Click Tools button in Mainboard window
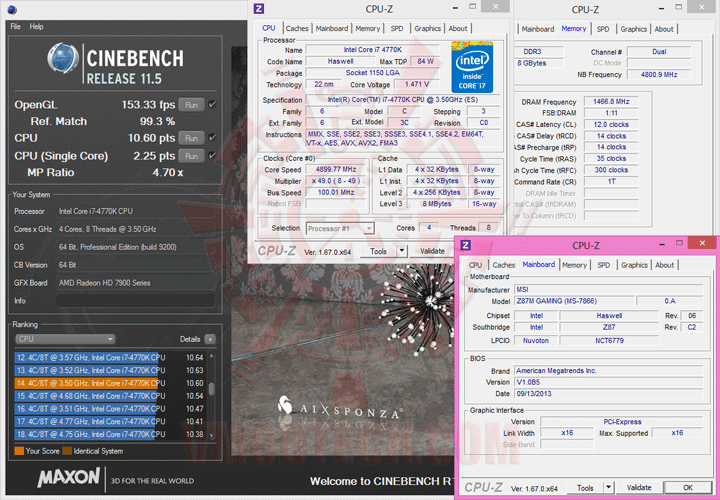 pos(585,488)
